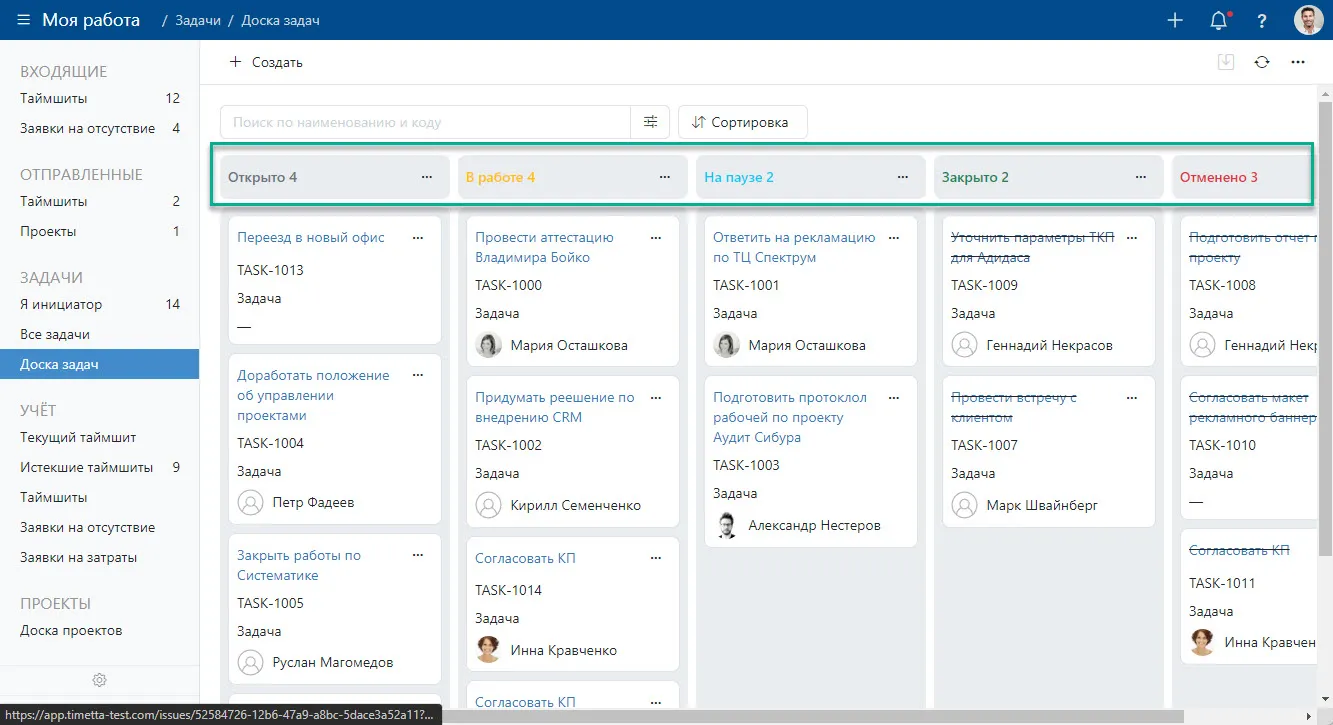Open help question mark icon
This screenshot has width=1333, height=725.
[x=1262, y=20]
